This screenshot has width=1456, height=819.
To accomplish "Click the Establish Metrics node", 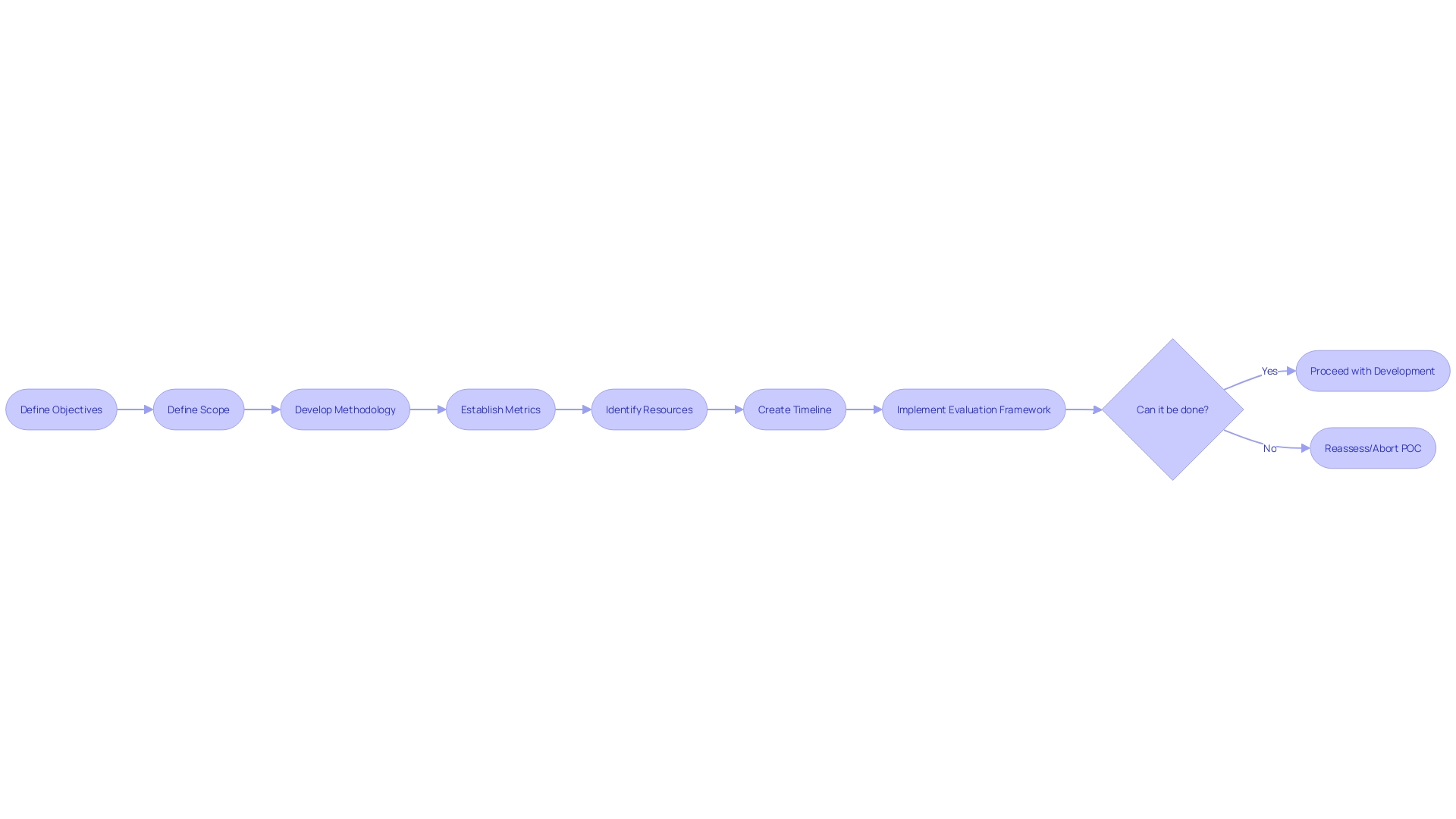I will point(500,409).
